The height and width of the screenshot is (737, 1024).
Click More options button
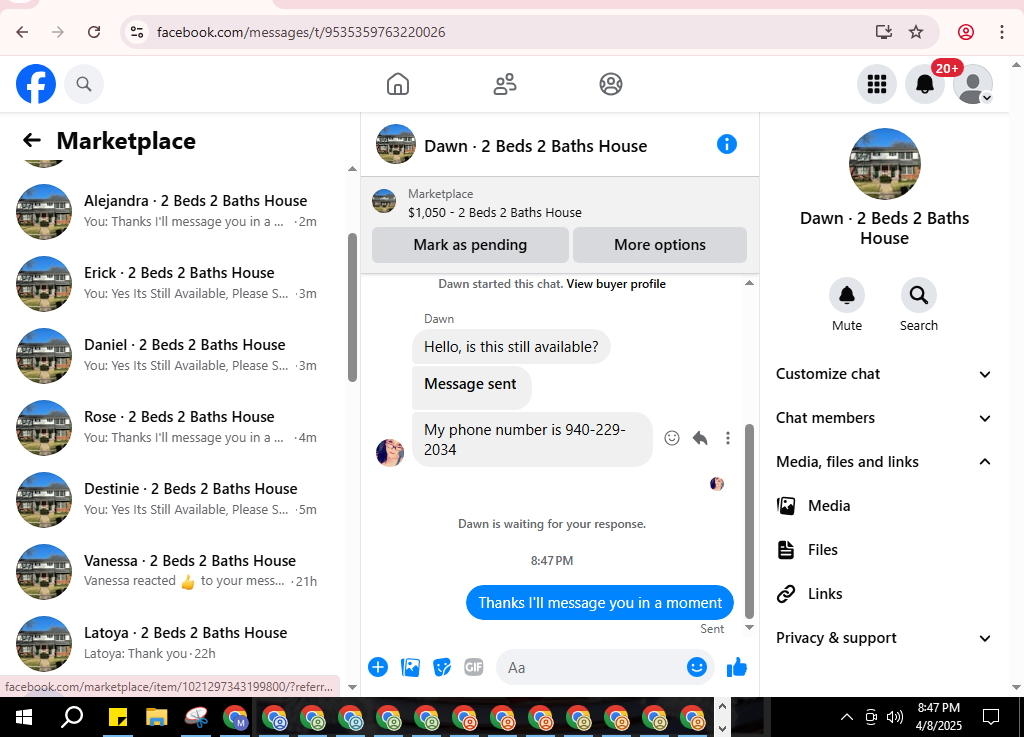click(x=660, y=245)
